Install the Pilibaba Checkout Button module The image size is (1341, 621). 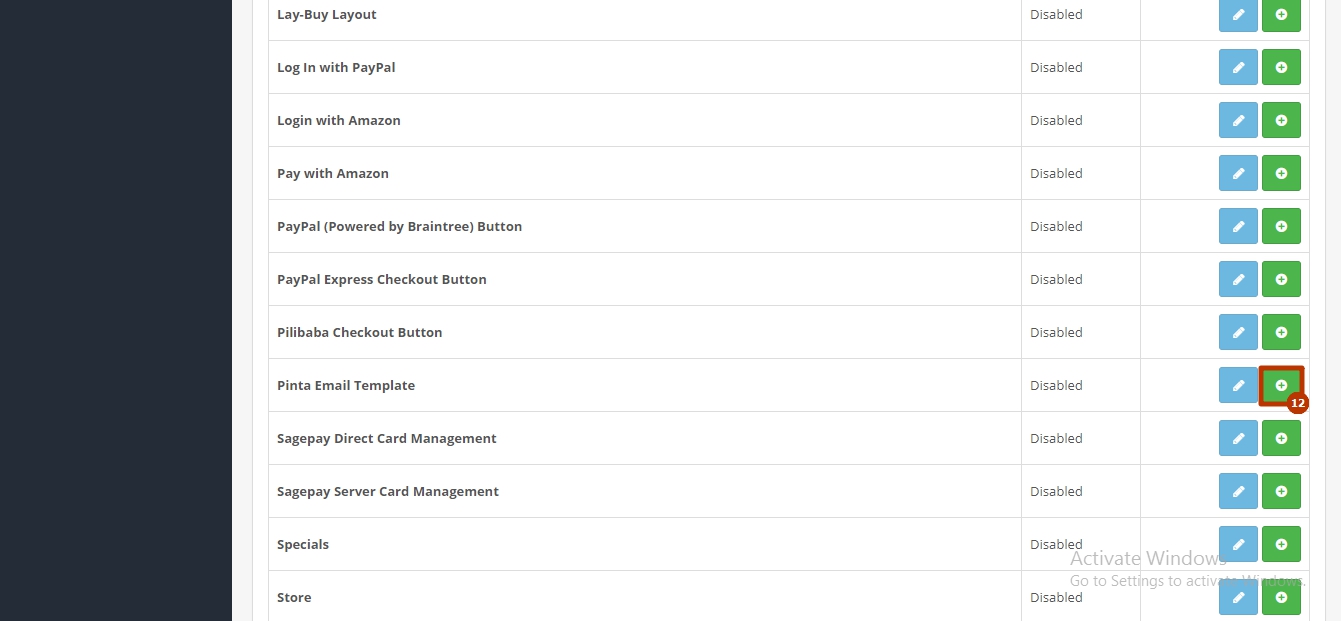point(1281,332)
